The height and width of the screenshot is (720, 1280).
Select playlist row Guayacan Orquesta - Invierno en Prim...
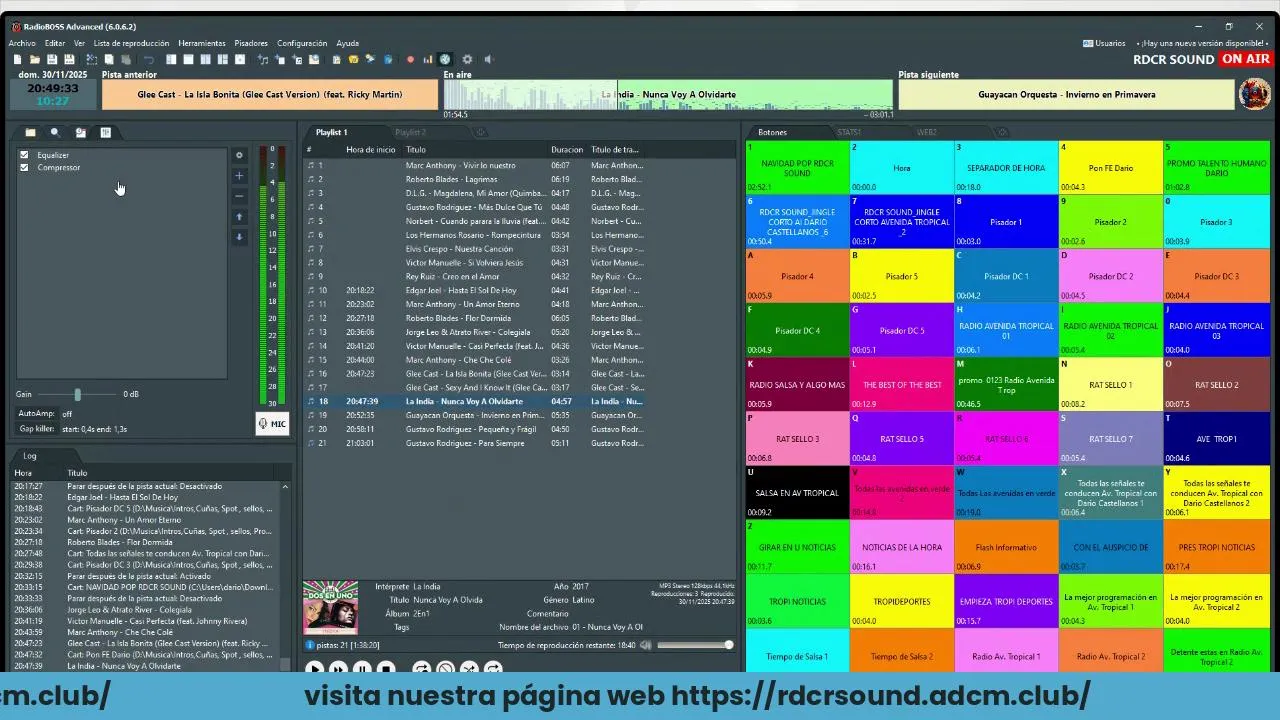point(474,415)
